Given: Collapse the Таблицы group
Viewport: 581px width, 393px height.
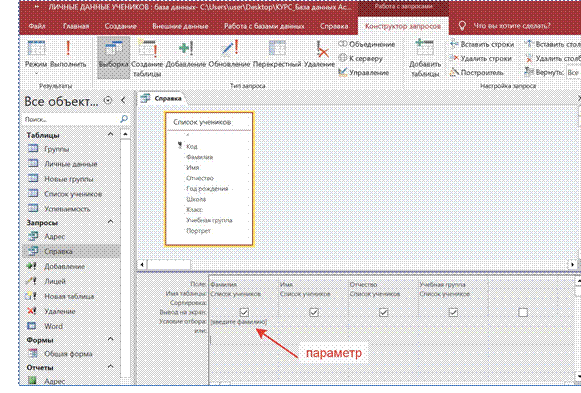Looking at the screenshot, I should (110, 134).
